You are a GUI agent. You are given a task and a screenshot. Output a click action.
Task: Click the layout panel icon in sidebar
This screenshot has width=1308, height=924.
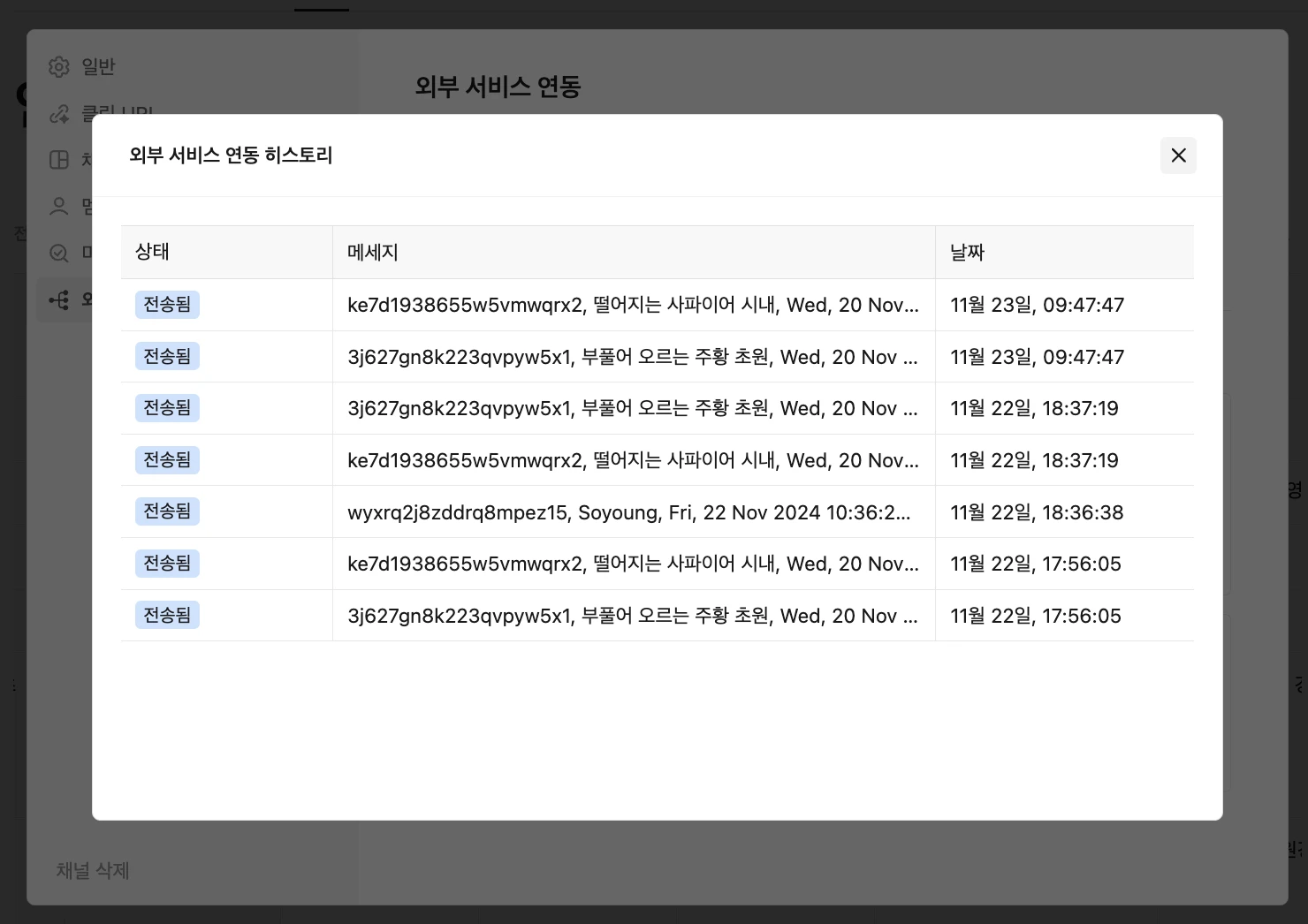59,160
